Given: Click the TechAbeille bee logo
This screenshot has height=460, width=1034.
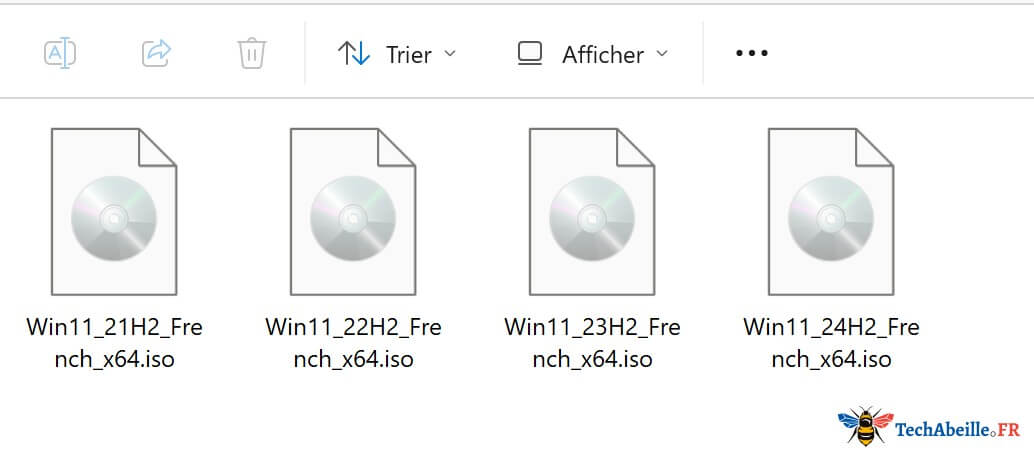Looking at the screenshot, I should [x=865, y=426].
